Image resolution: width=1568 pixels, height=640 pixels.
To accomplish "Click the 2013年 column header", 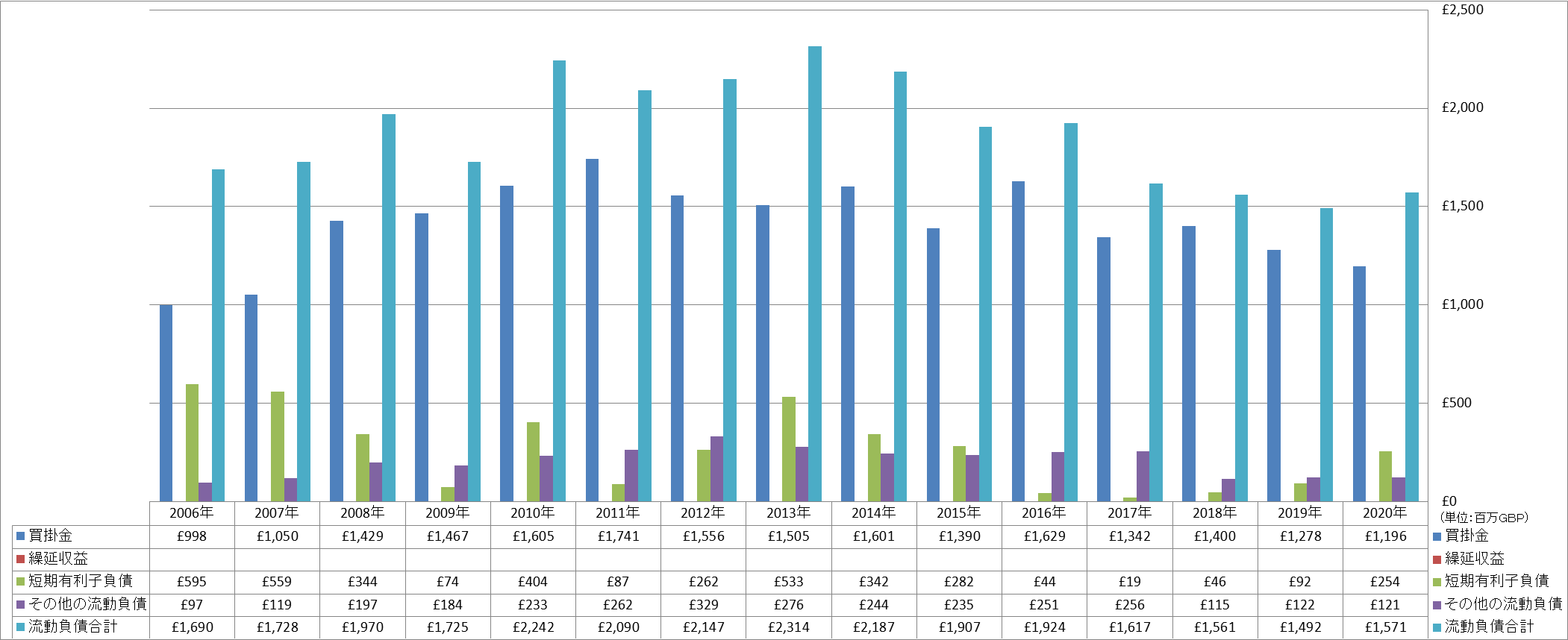I will point(789,513).
